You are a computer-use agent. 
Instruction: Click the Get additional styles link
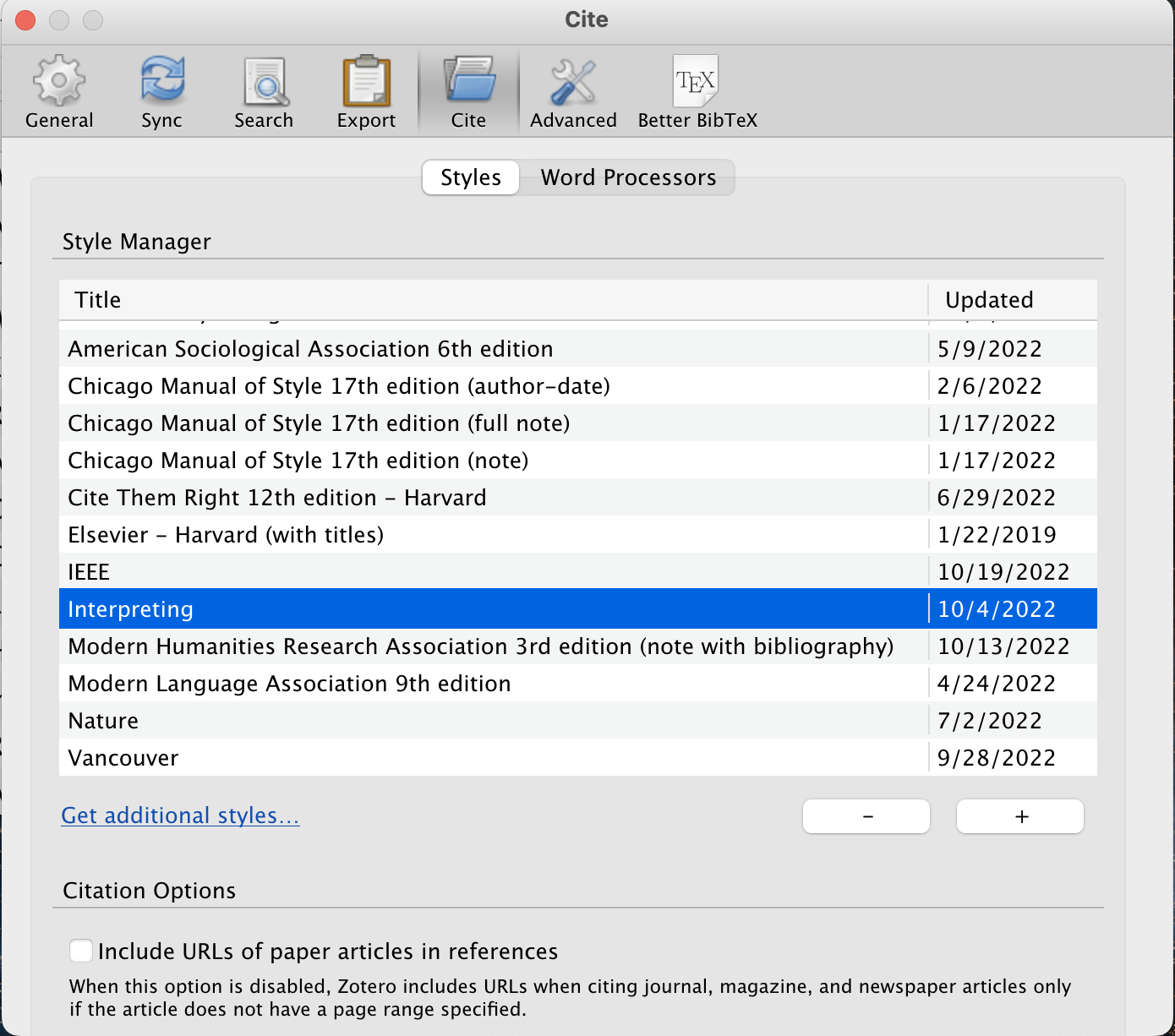(180, 815)
